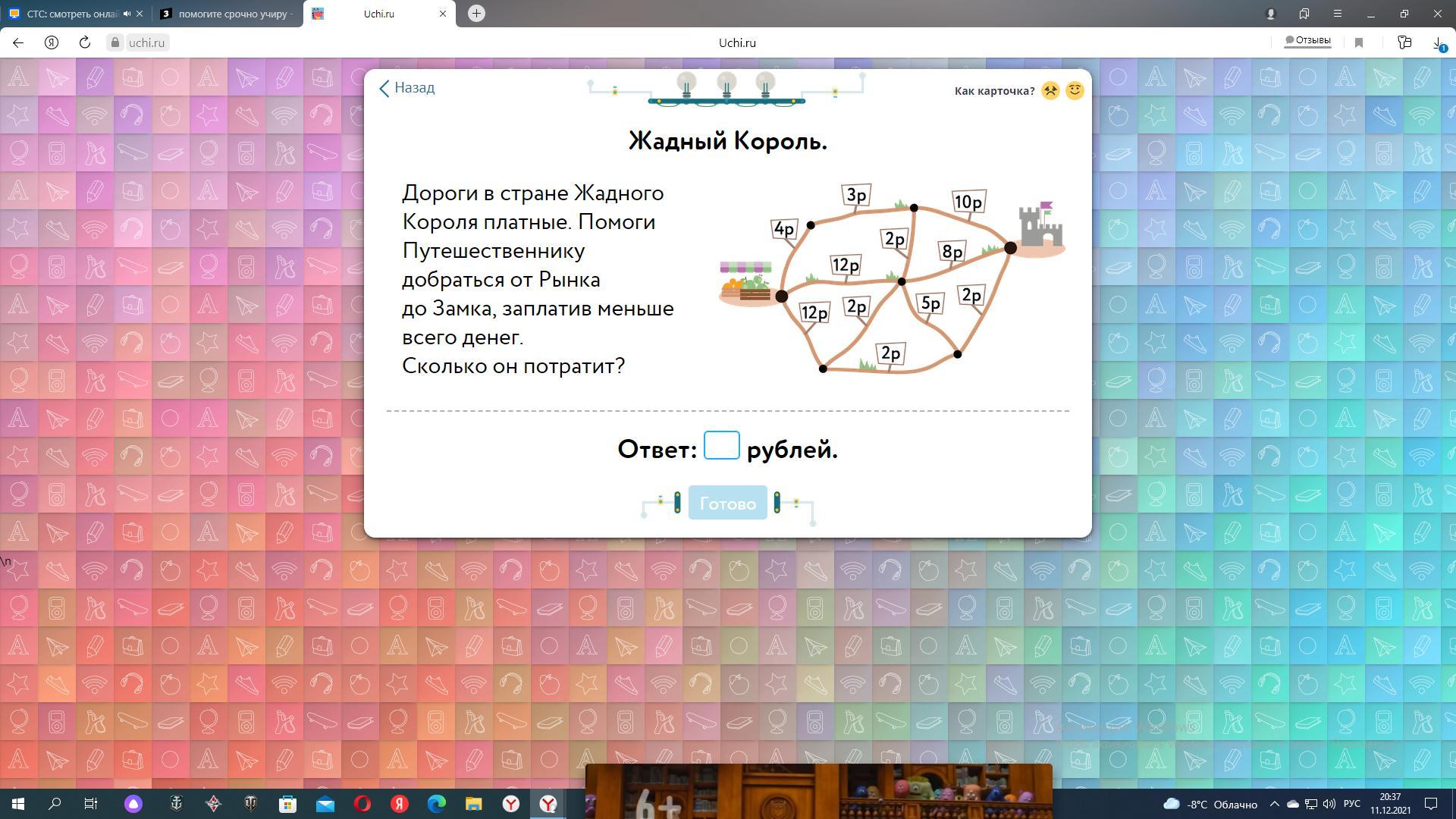Click the uchi.ru address field

pos(146,42)
